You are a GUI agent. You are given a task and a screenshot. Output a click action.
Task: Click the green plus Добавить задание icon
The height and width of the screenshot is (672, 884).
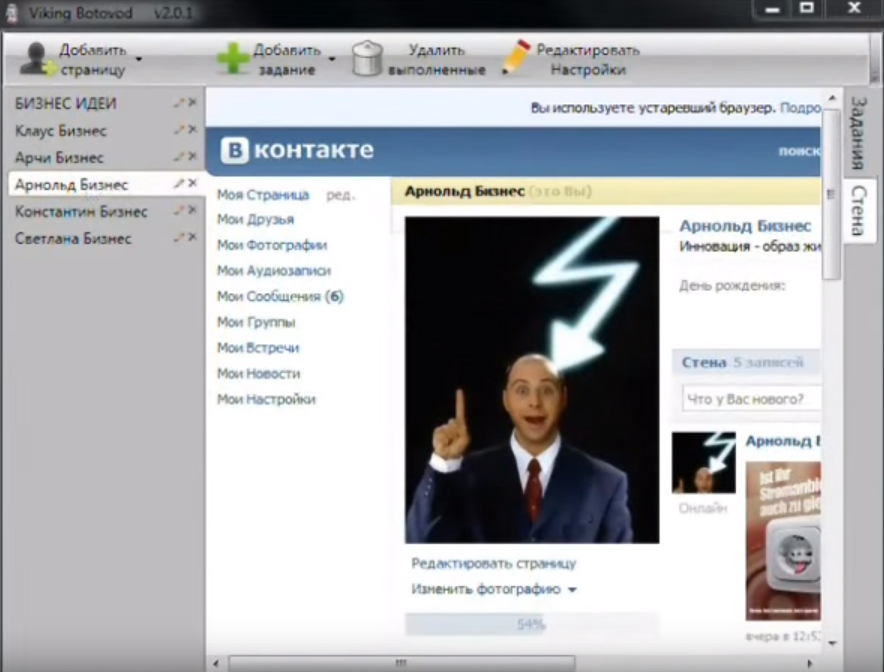click(233, 58)
